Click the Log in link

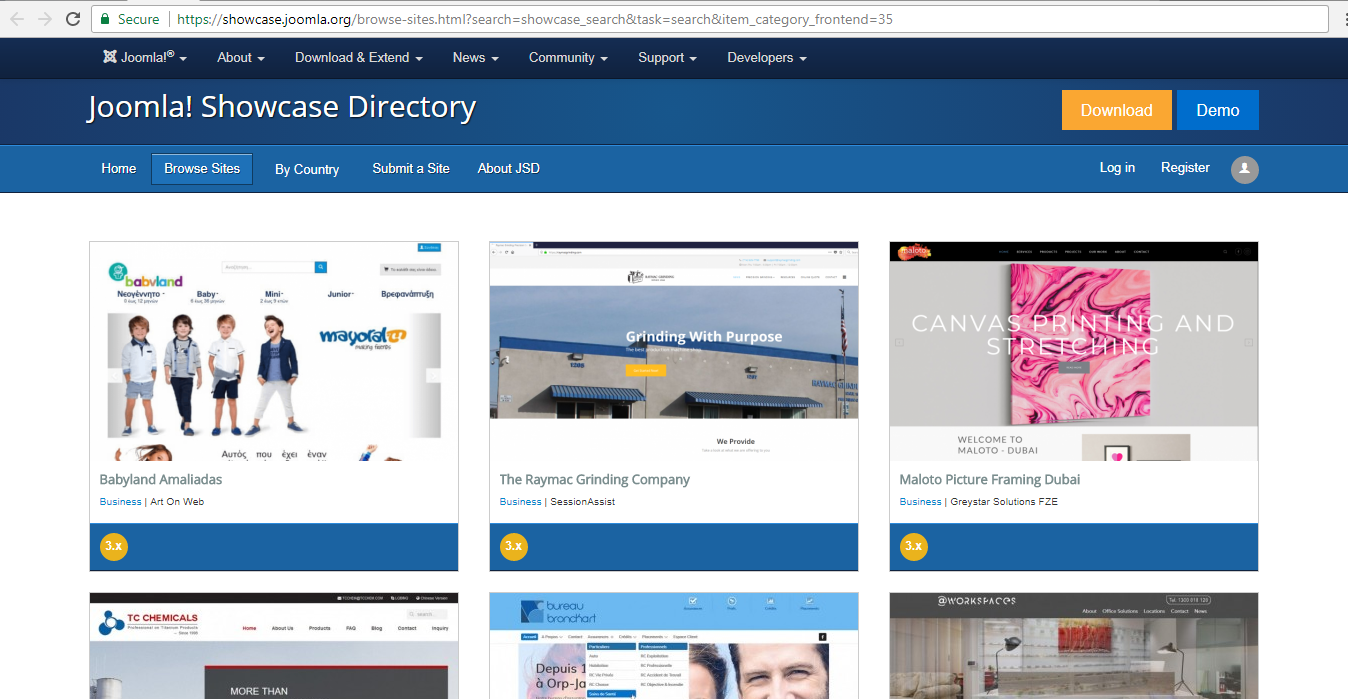1117,167
